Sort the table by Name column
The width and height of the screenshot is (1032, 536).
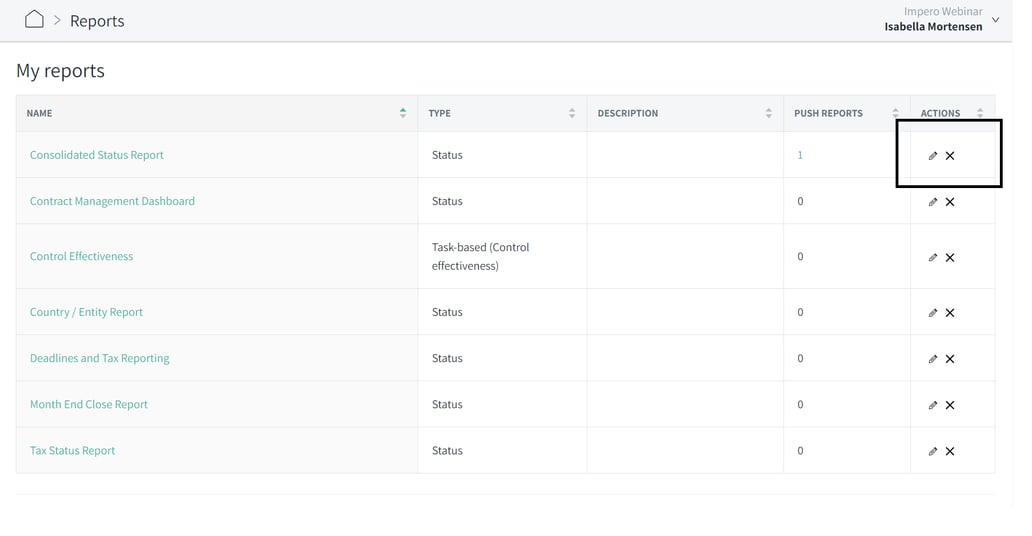(x=402, y=113)
